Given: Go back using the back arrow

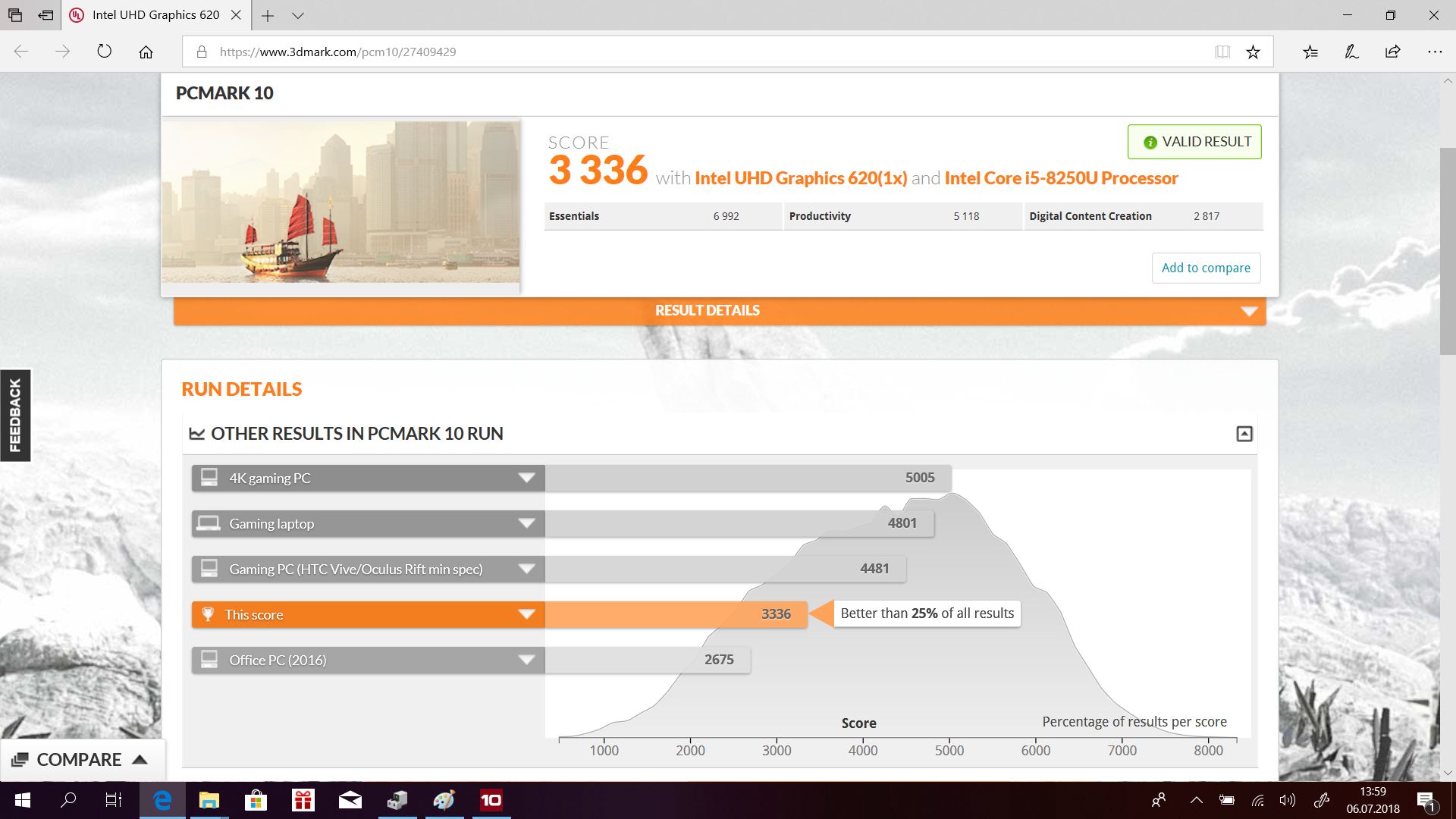Looking at the screenshot, I should (x=23, y=51).
